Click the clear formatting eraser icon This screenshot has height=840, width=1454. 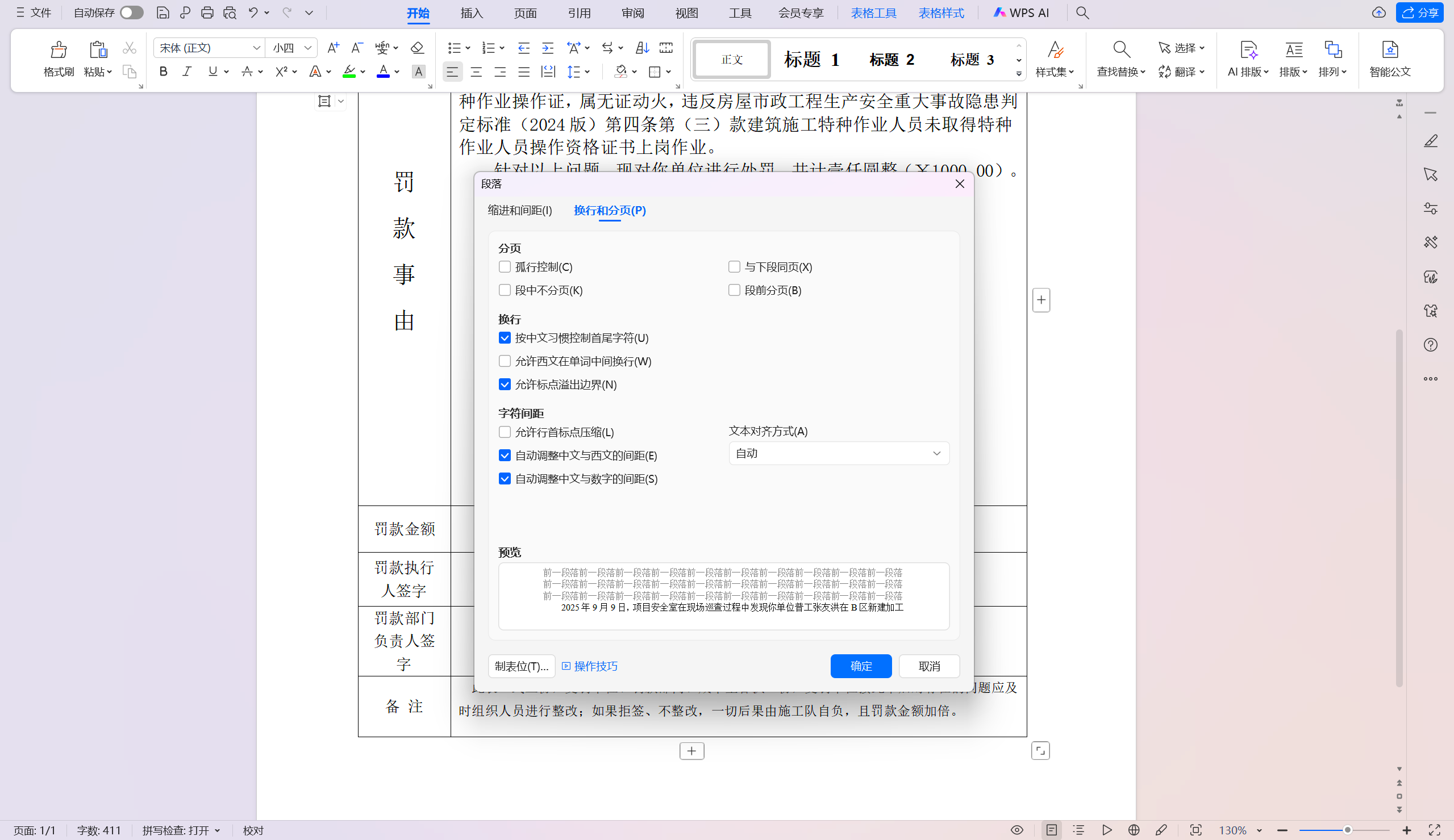coord(416,48)
